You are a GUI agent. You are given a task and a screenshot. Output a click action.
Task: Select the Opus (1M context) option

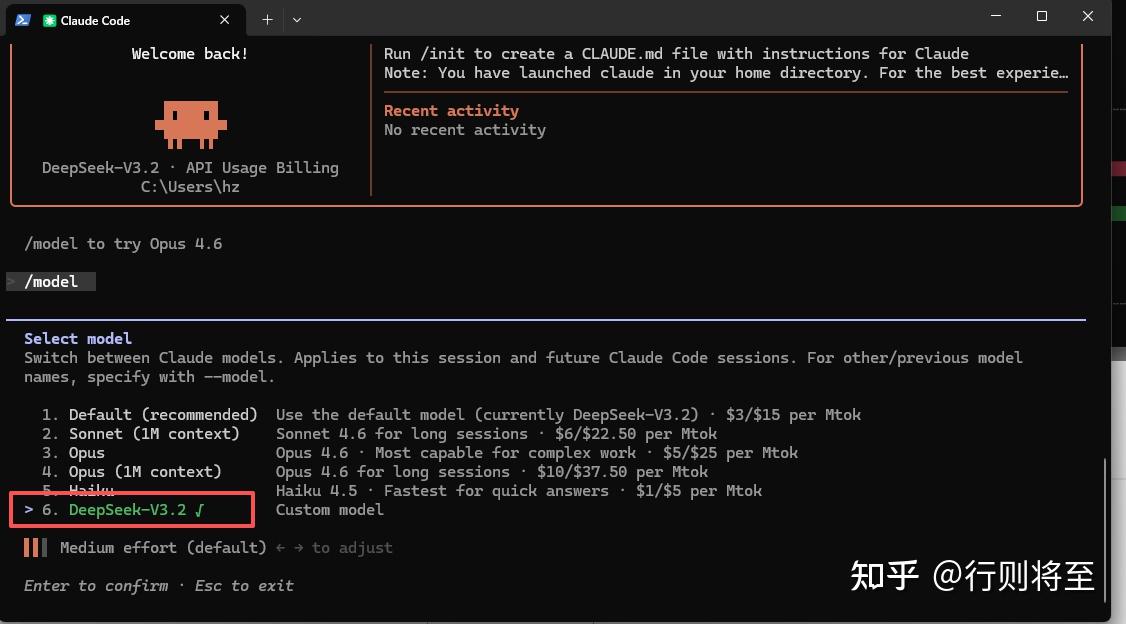click(145, 472)
